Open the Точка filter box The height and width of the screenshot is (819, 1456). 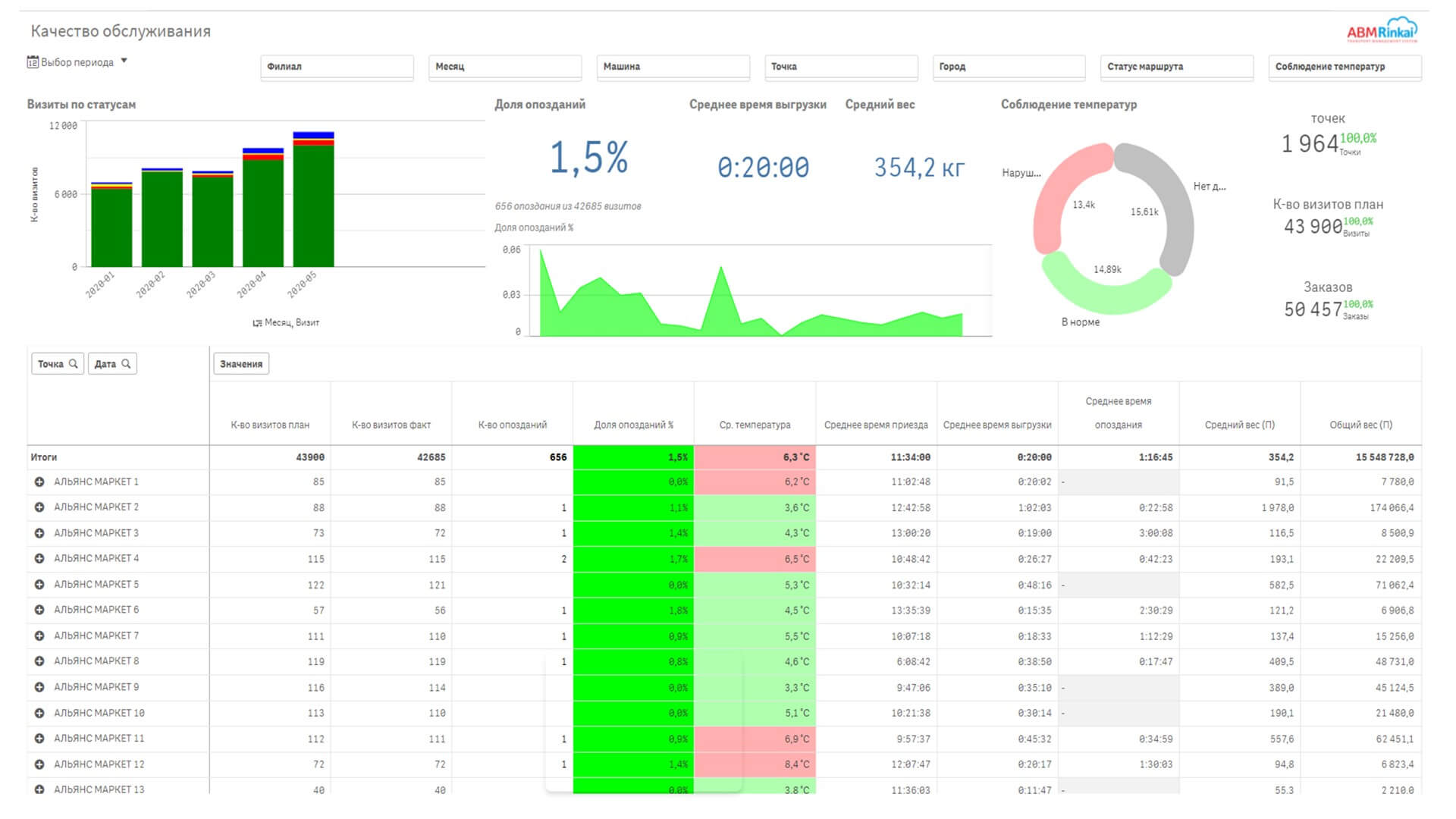tap(841, 67)
